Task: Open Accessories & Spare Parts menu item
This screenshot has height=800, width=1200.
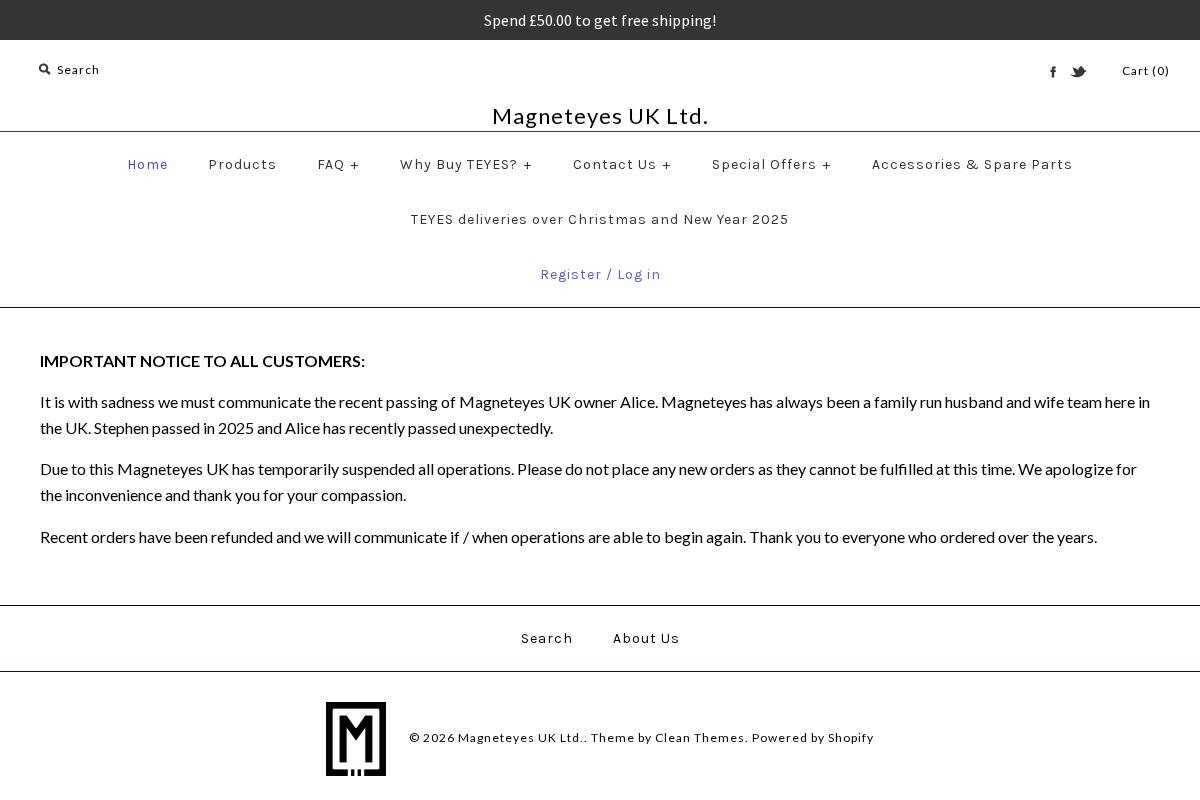Action: pos(972,165)
